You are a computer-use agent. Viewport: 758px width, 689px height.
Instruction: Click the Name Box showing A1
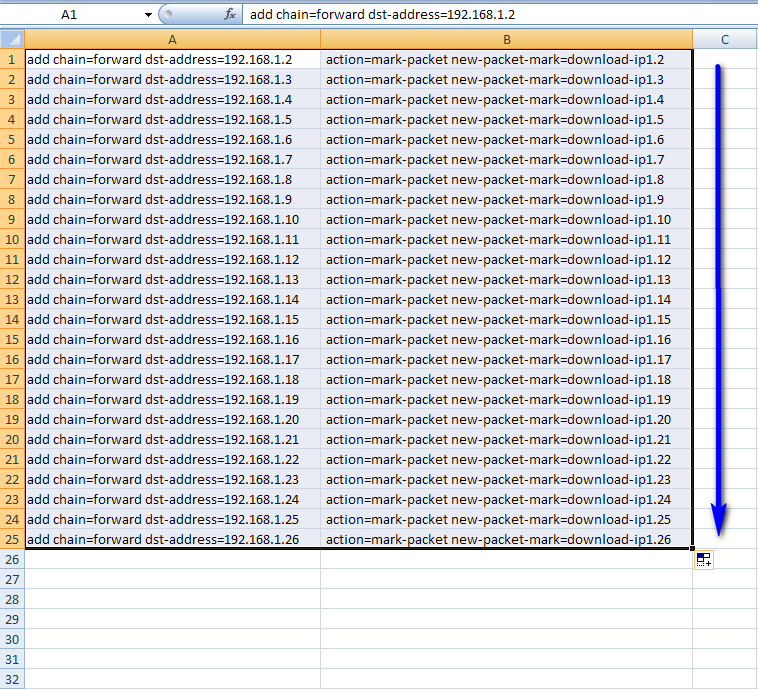pyautogui.click(x=71, y=15)
